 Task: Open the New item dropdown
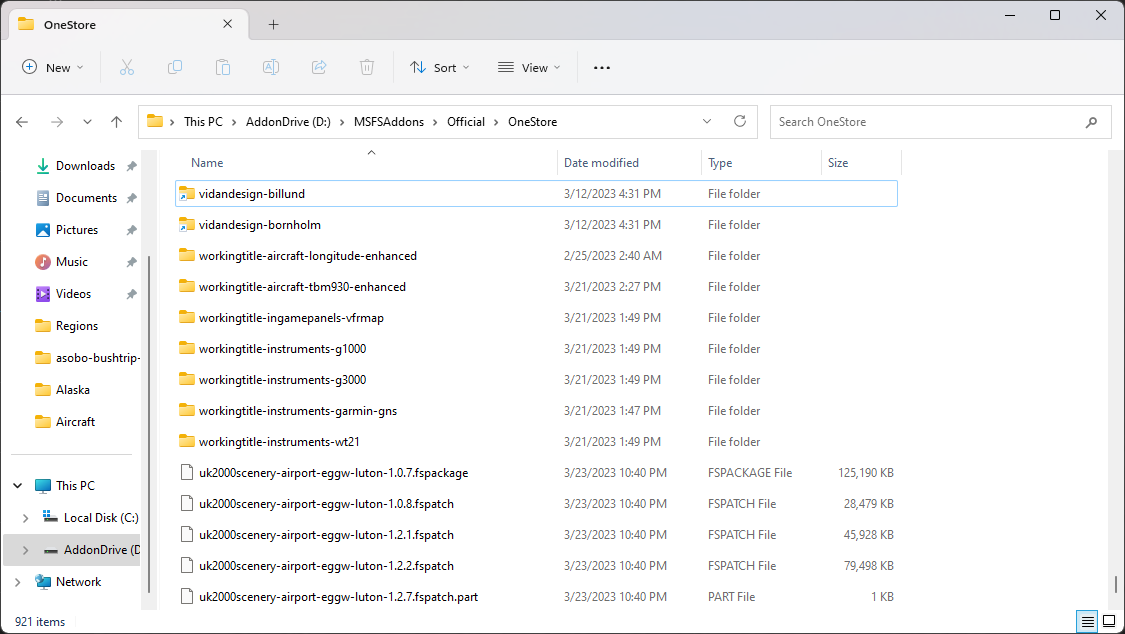pos(53,67)
